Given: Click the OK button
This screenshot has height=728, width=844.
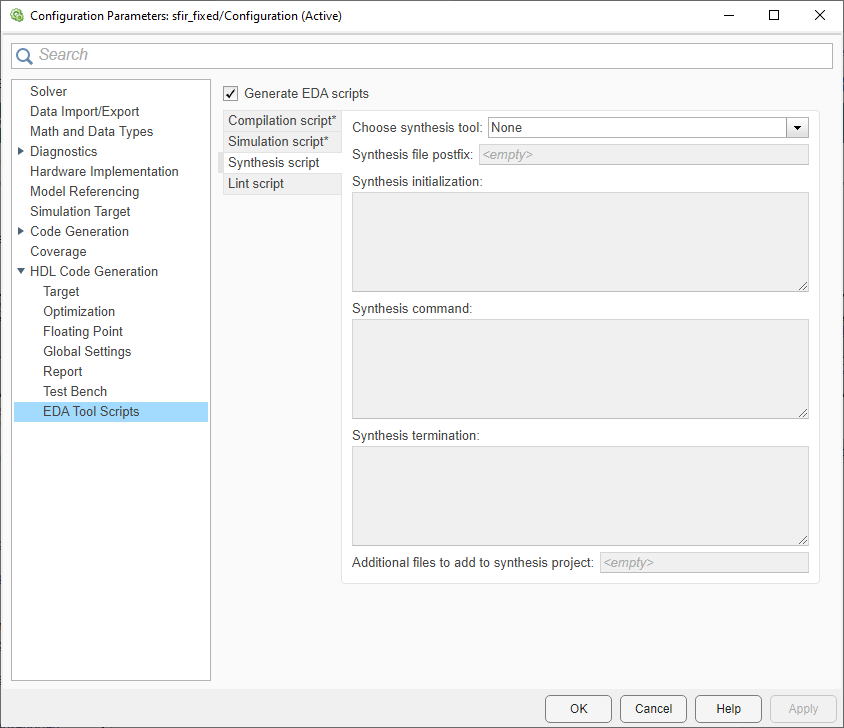Looking at the screenshot, I should [578, 708].
